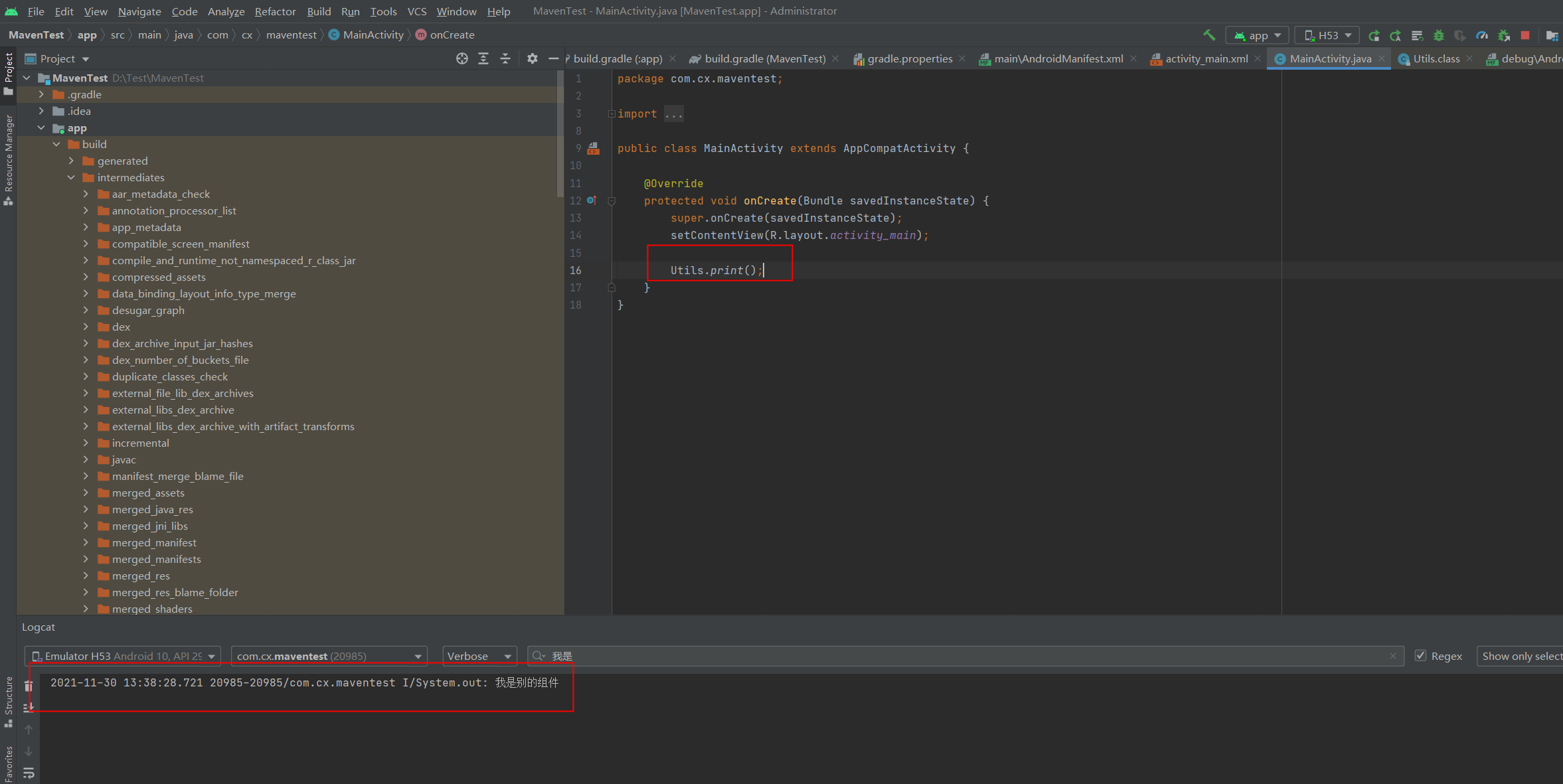1563x784 pixels.
Task: Click the maventest breadcrumb
Action: click(291, 35)
